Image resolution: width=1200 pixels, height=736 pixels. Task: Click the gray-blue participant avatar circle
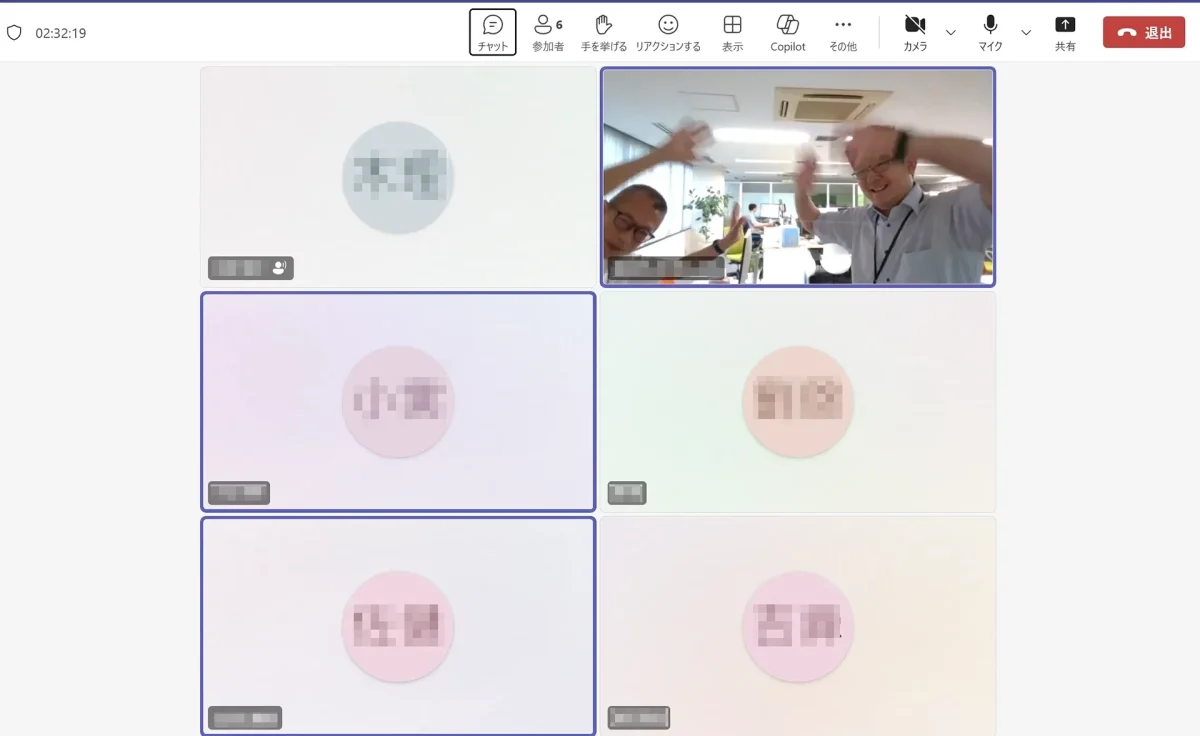[x=398, y=177]
